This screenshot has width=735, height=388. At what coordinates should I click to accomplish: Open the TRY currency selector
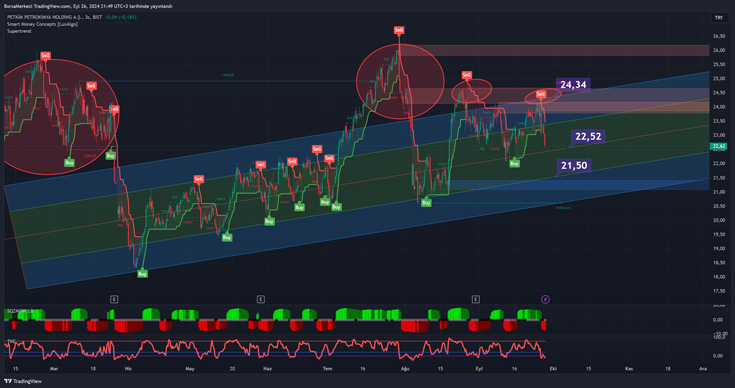coord(718,17)
